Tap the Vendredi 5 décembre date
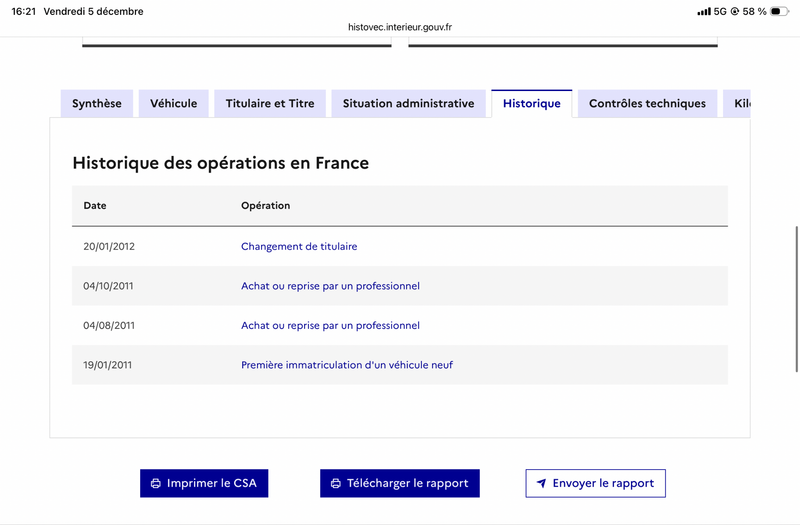Image resolution: width=800 pixels, height=525 pixels. pyautogui.click(x=93, y=11)
